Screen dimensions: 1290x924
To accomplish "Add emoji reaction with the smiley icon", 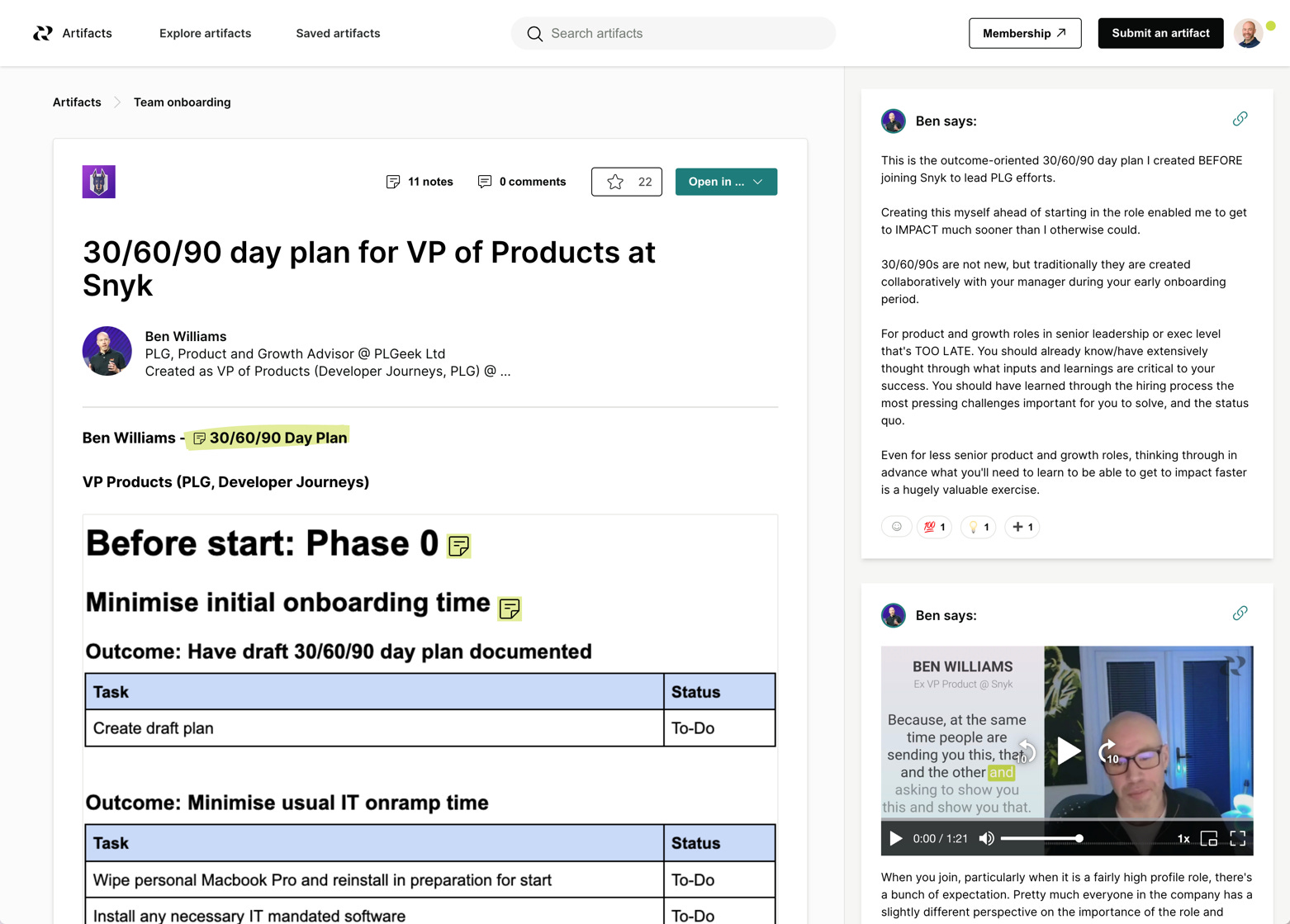I will click(897, 527).
